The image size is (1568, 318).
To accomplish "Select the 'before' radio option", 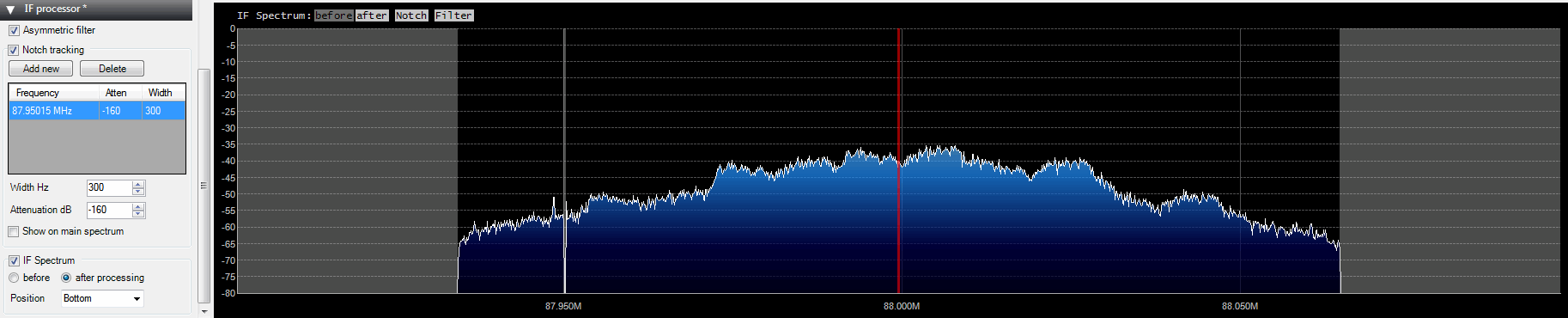I will pos(14,278).
